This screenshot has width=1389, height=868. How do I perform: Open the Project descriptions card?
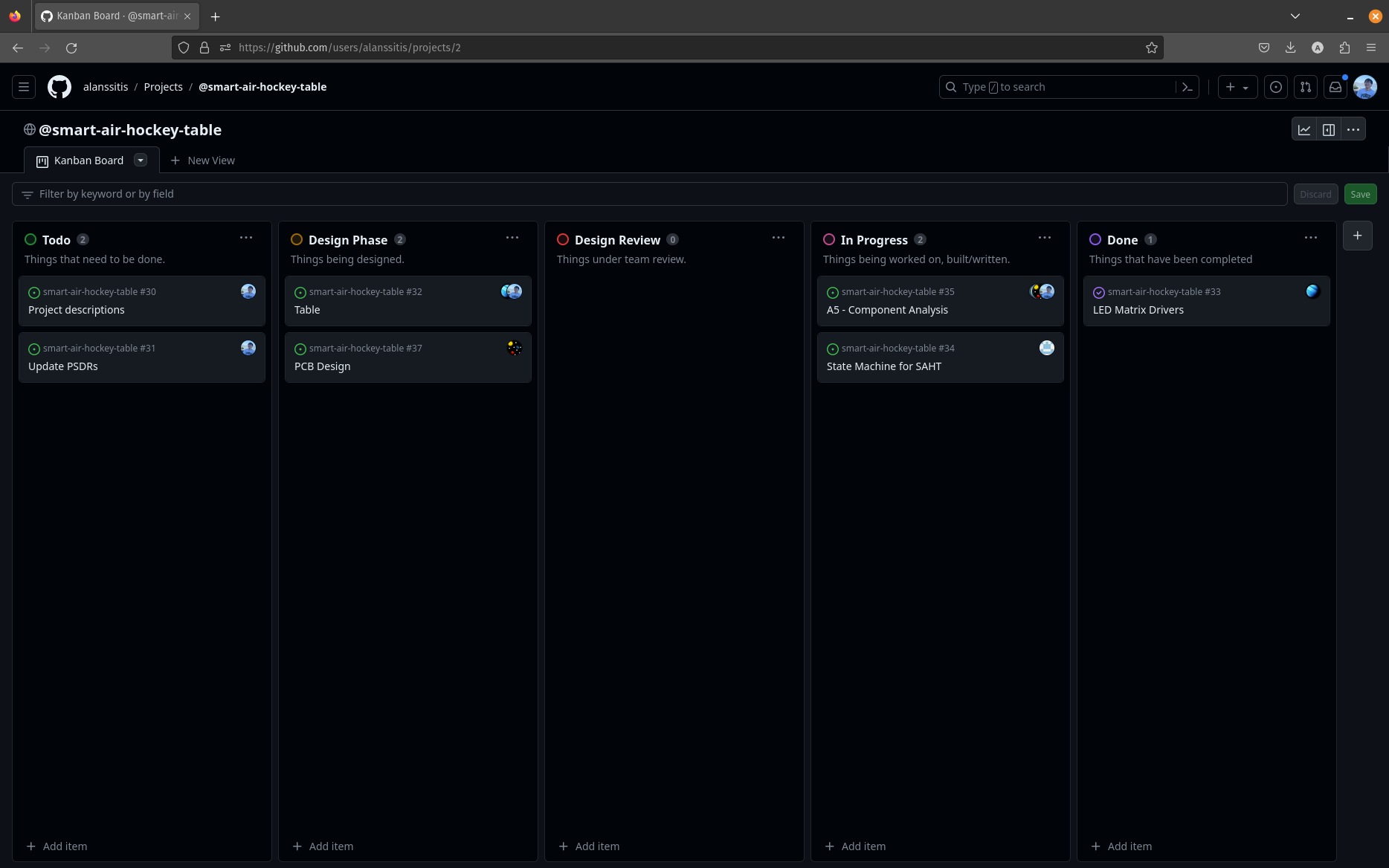(x=142, y=301)
